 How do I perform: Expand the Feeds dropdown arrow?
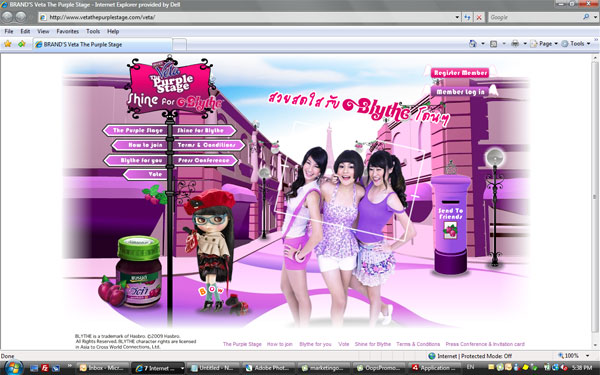504,44
